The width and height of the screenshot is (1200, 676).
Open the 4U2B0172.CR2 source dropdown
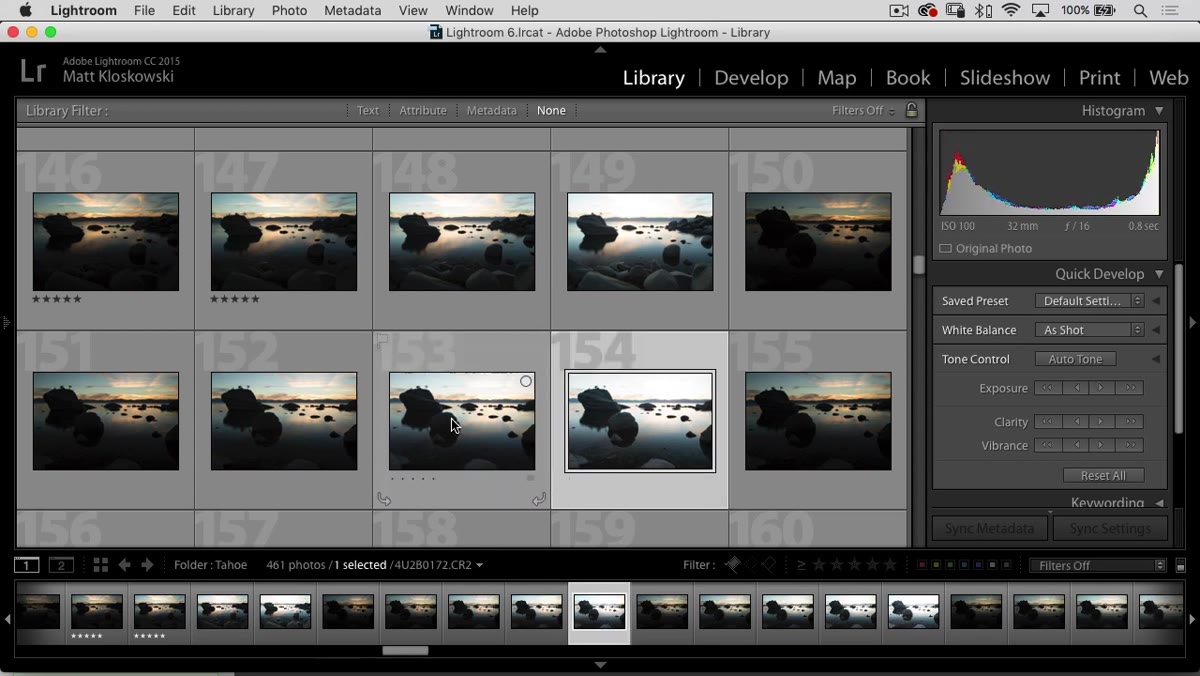tap(441, 565)
